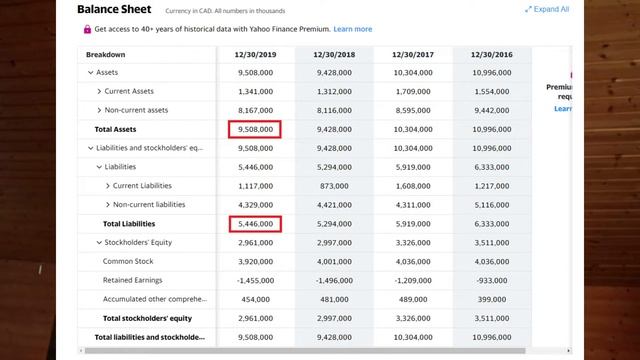
Task: Click the right scroll arrow of the table
Action: click(x=568, y=351)
